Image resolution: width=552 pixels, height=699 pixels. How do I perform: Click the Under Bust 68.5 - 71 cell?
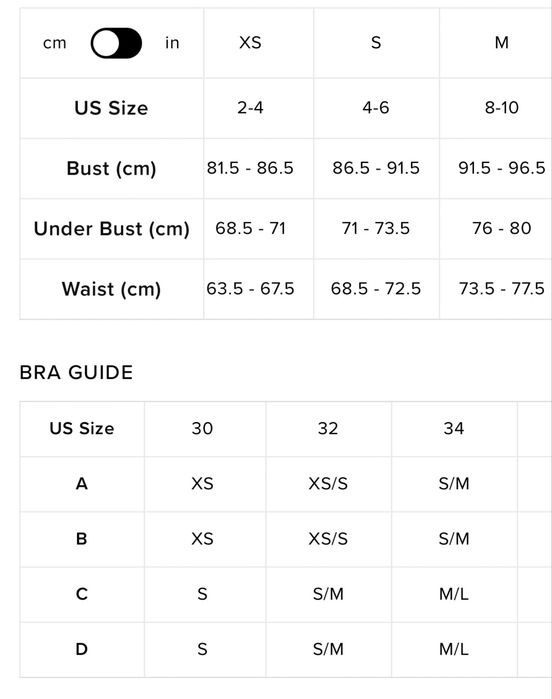(250, 228)
